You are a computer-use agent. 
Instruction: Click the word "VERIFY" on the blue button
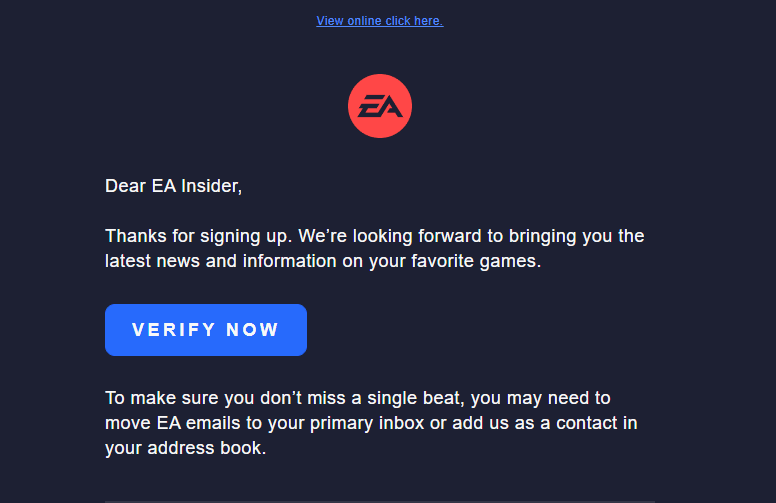point(174,330)
